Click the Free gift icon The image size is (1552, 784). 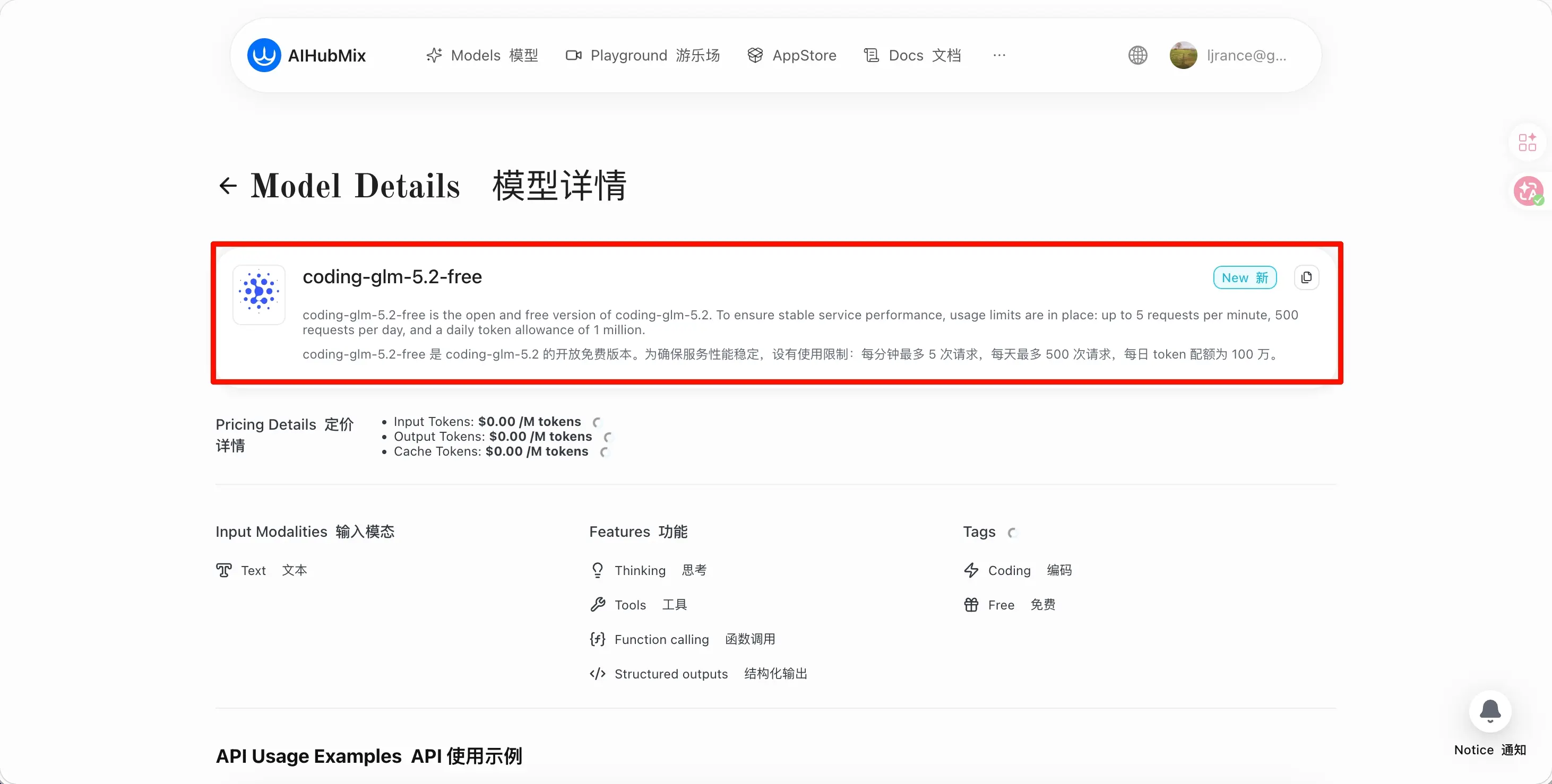click(x=971, y=605)
